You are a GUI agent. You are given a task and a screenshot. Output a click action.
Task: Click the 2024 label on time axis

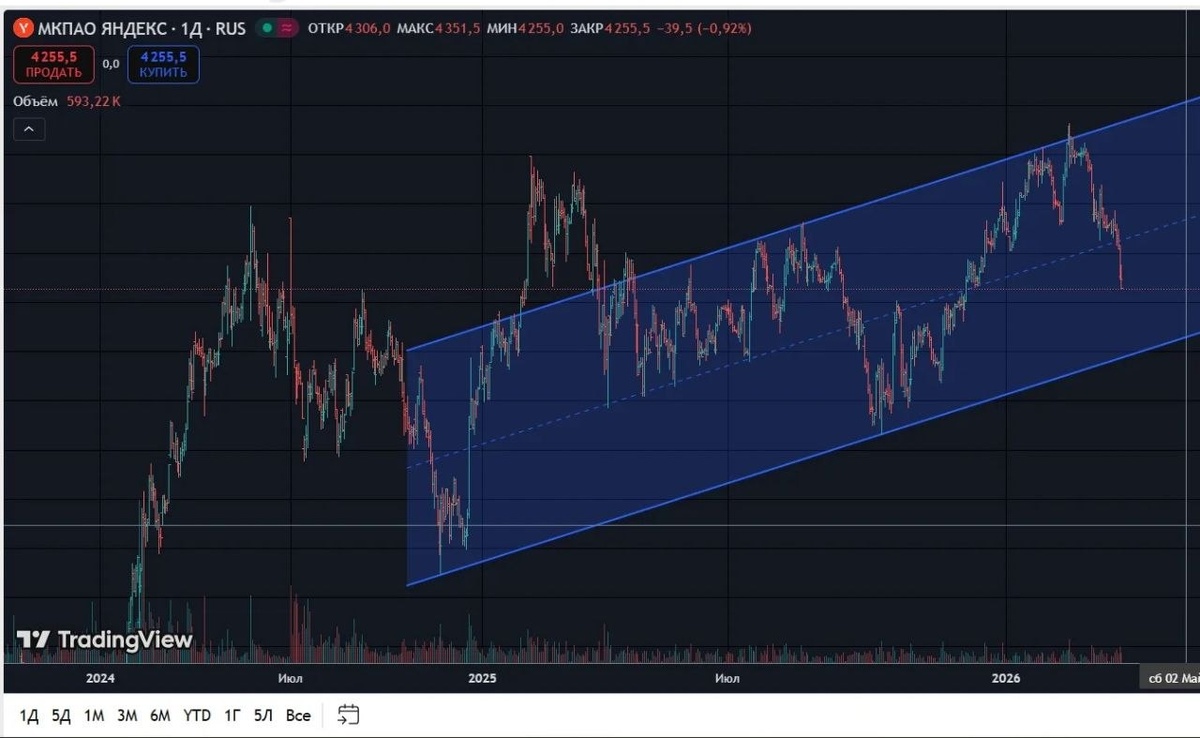pos(100,678)
